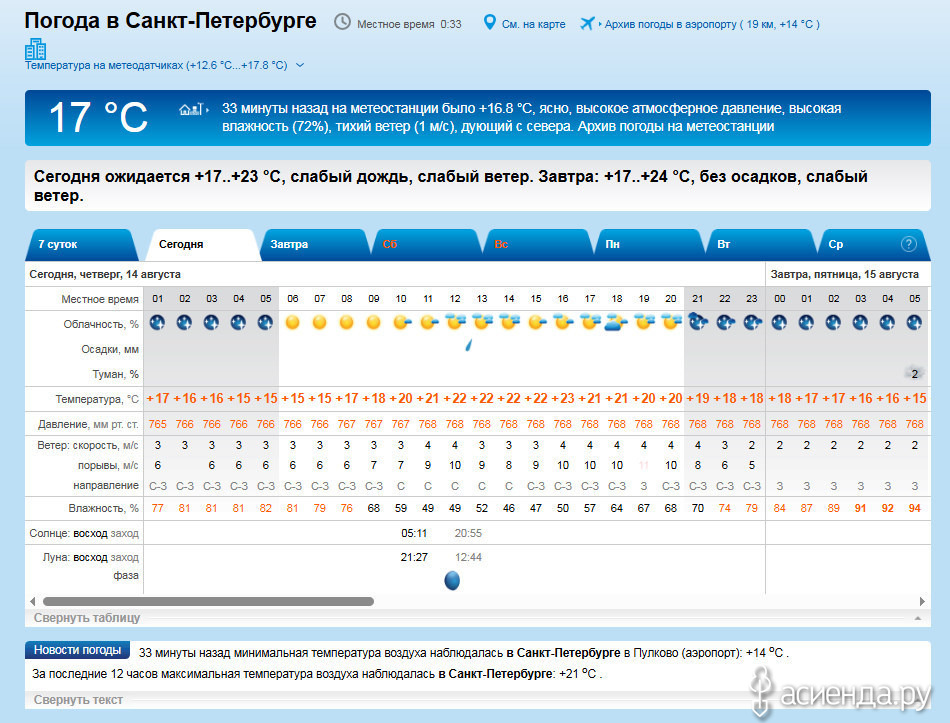Image resolution: width=950 pixels, height=723 pixels.
Task: Click the right scroll arrow of the table
Action: (922, 602)
